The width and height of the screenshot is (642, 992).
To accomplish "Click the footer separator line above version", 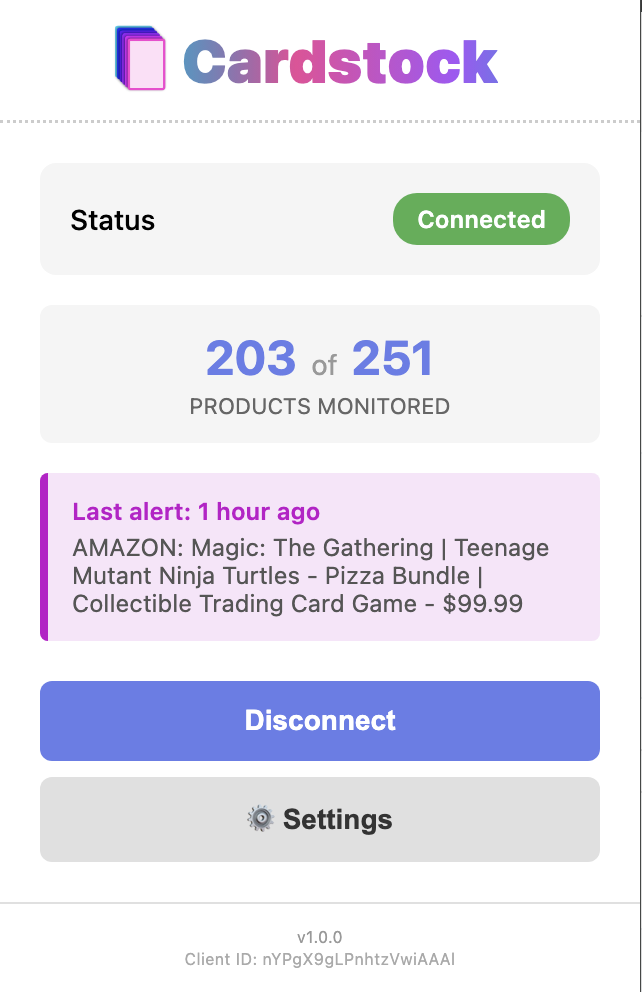I will (x=320, y=903).
